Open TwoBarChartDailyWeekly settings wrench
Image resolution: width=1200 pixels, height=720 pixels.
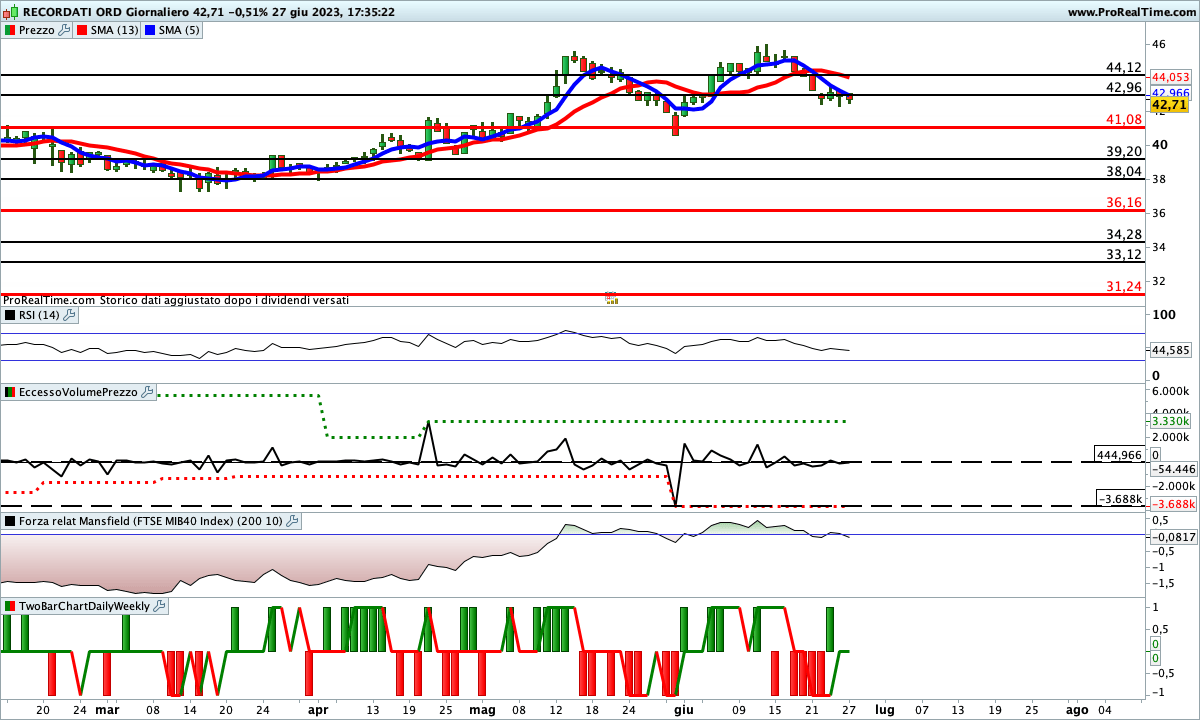[160, 606]
